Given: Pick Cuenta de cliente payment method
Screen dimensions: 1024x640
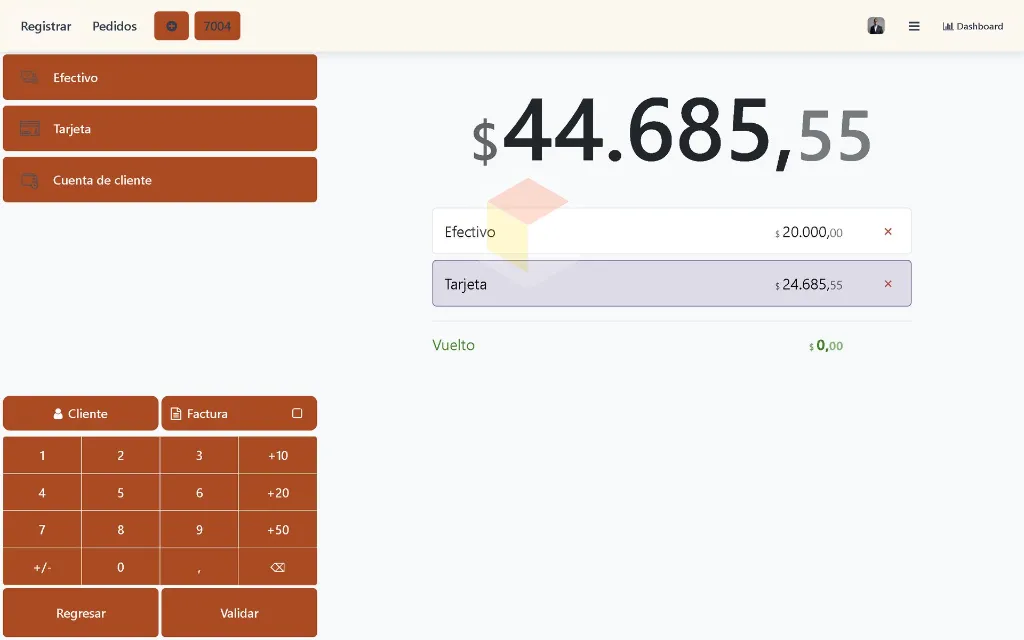Looking at the screenshot, I should coord(160,180).
